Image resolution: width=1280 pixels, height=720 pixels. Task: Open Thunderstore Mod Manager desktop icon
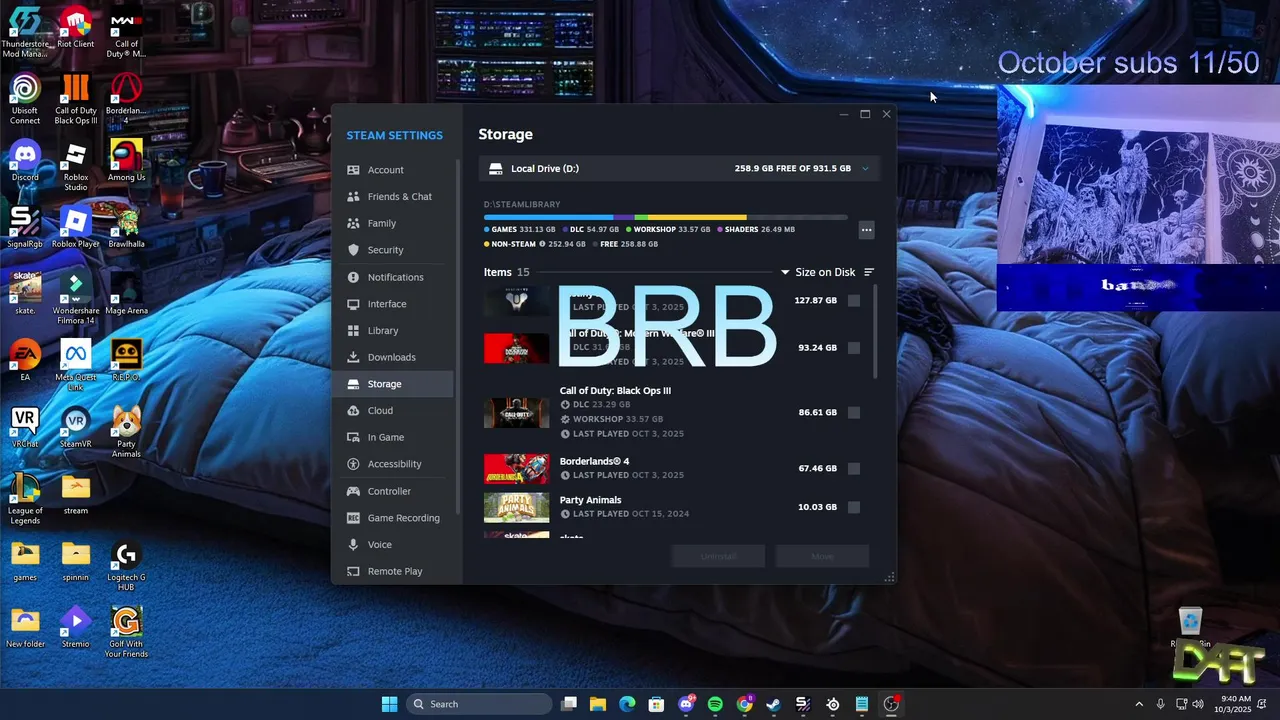coord(25,32)
